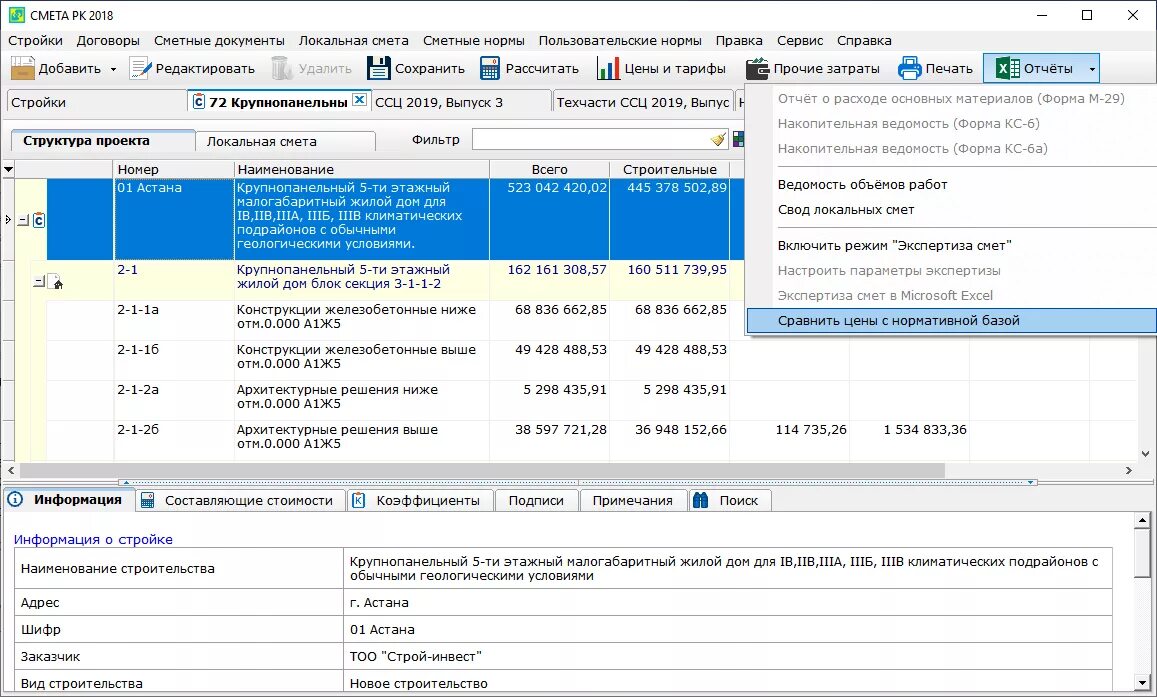Viewport: 1157px width, 697px height.
Task: Open the Стройки menu
Action: 35,41
